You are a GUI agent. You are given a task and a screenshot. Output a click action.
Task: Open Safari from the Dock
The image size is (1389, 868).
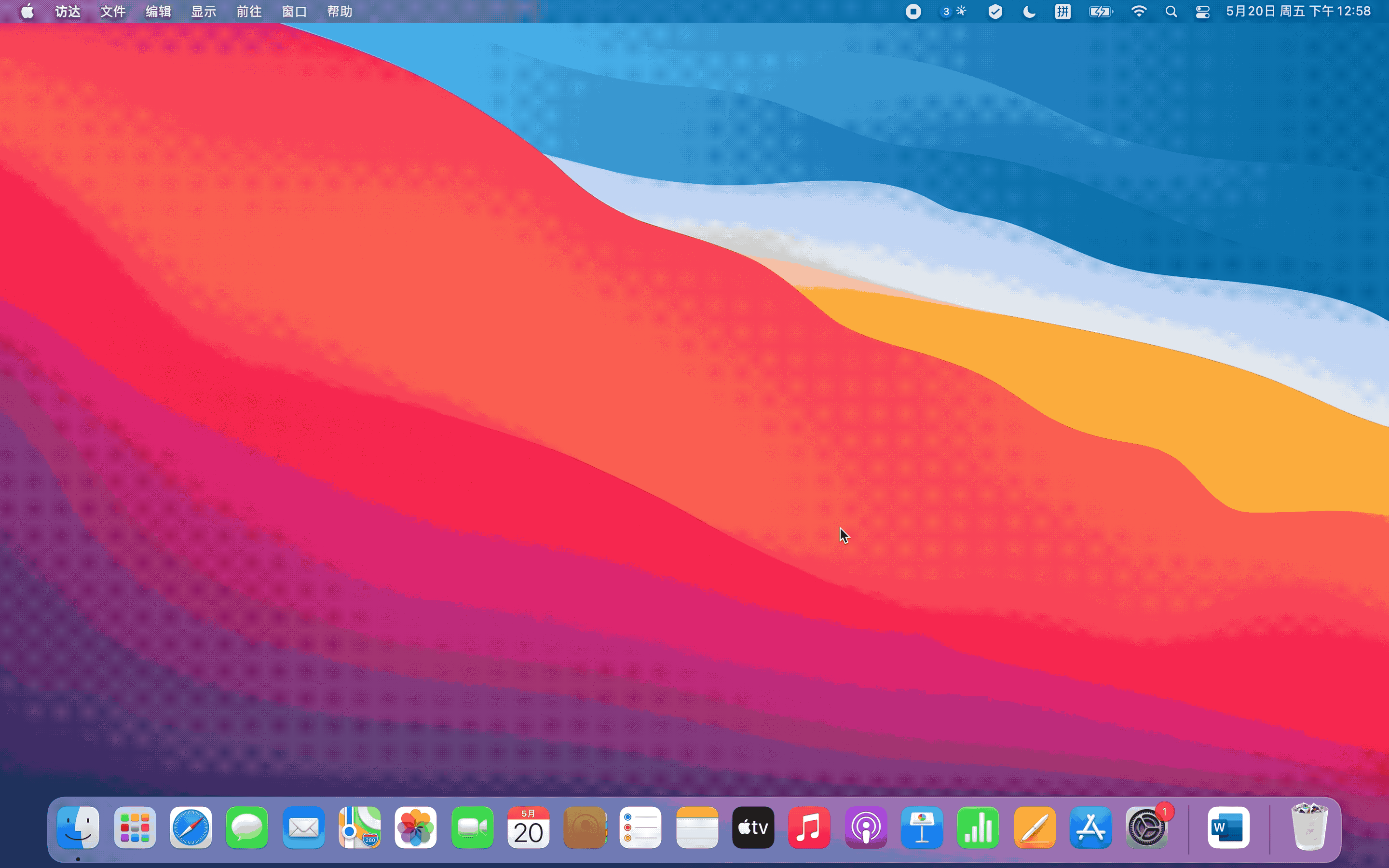tap(191, 827)
